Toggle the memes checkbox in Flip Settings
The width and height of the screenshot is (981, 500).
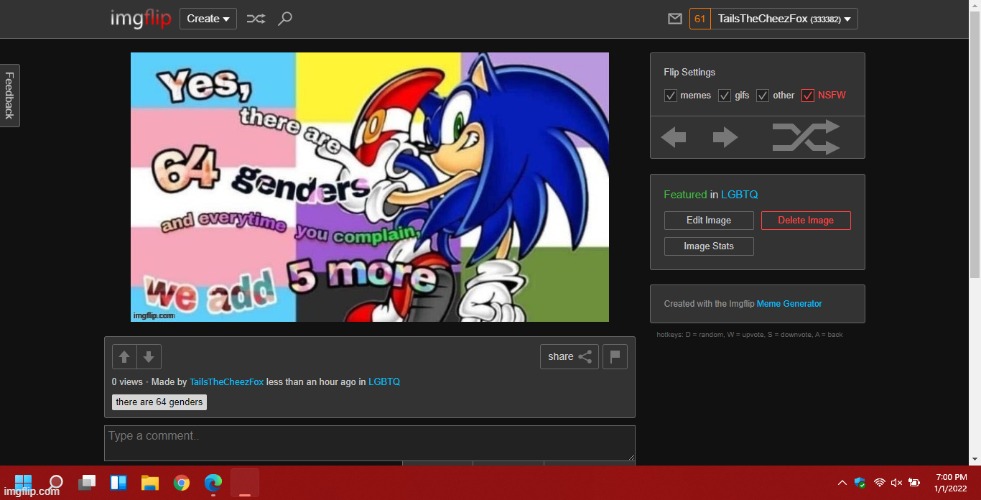click(x=670, y=95)
